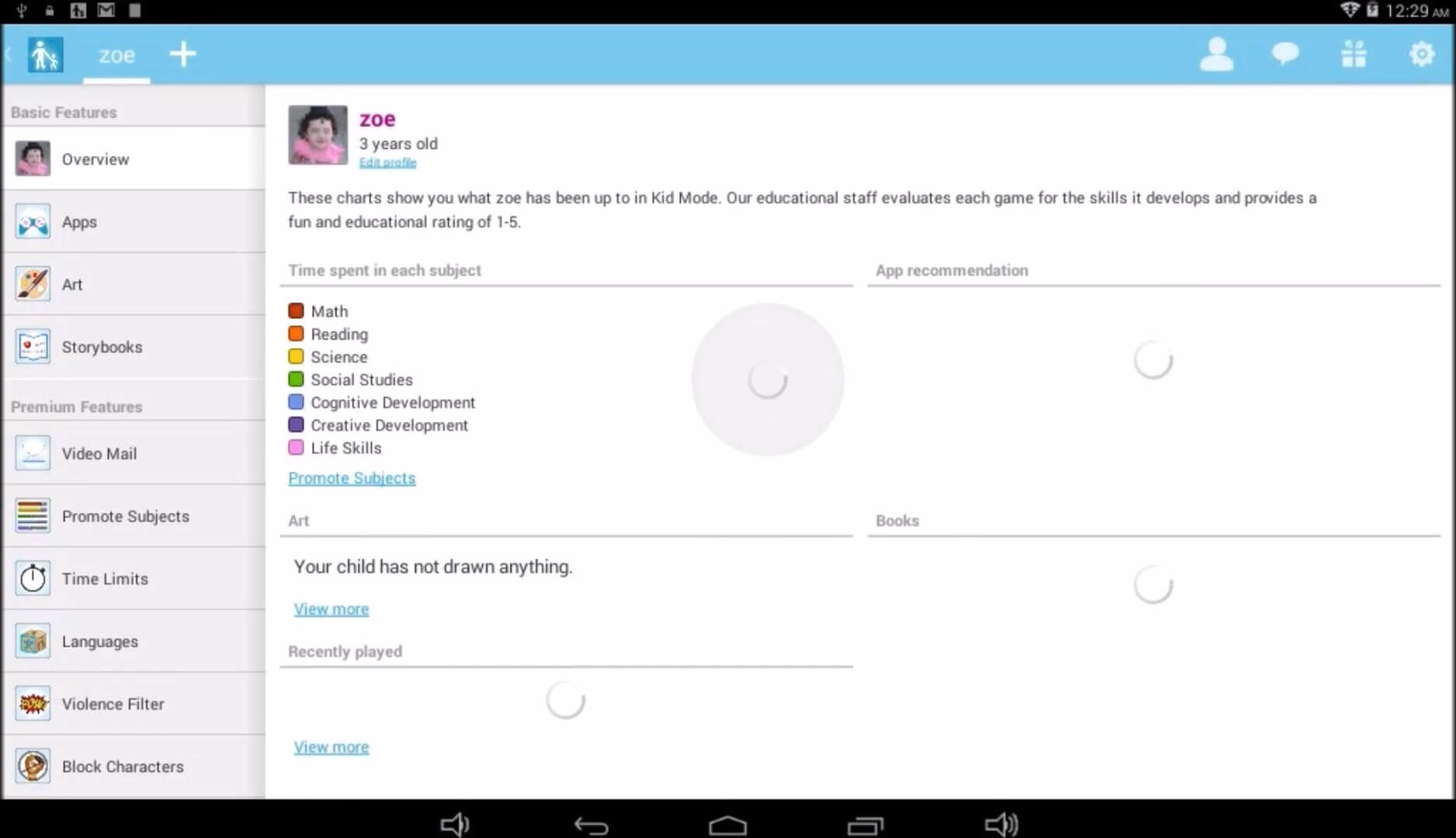
Task: Open the Violence Filter icon
Action: point(33,704)
